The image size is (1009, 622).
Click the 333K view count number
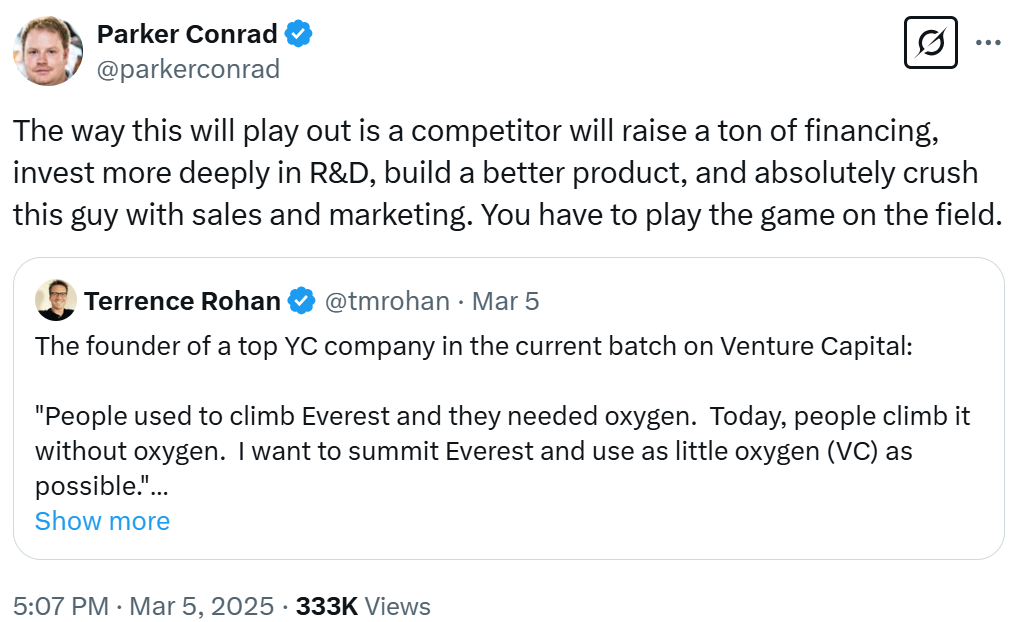(327, 606)
